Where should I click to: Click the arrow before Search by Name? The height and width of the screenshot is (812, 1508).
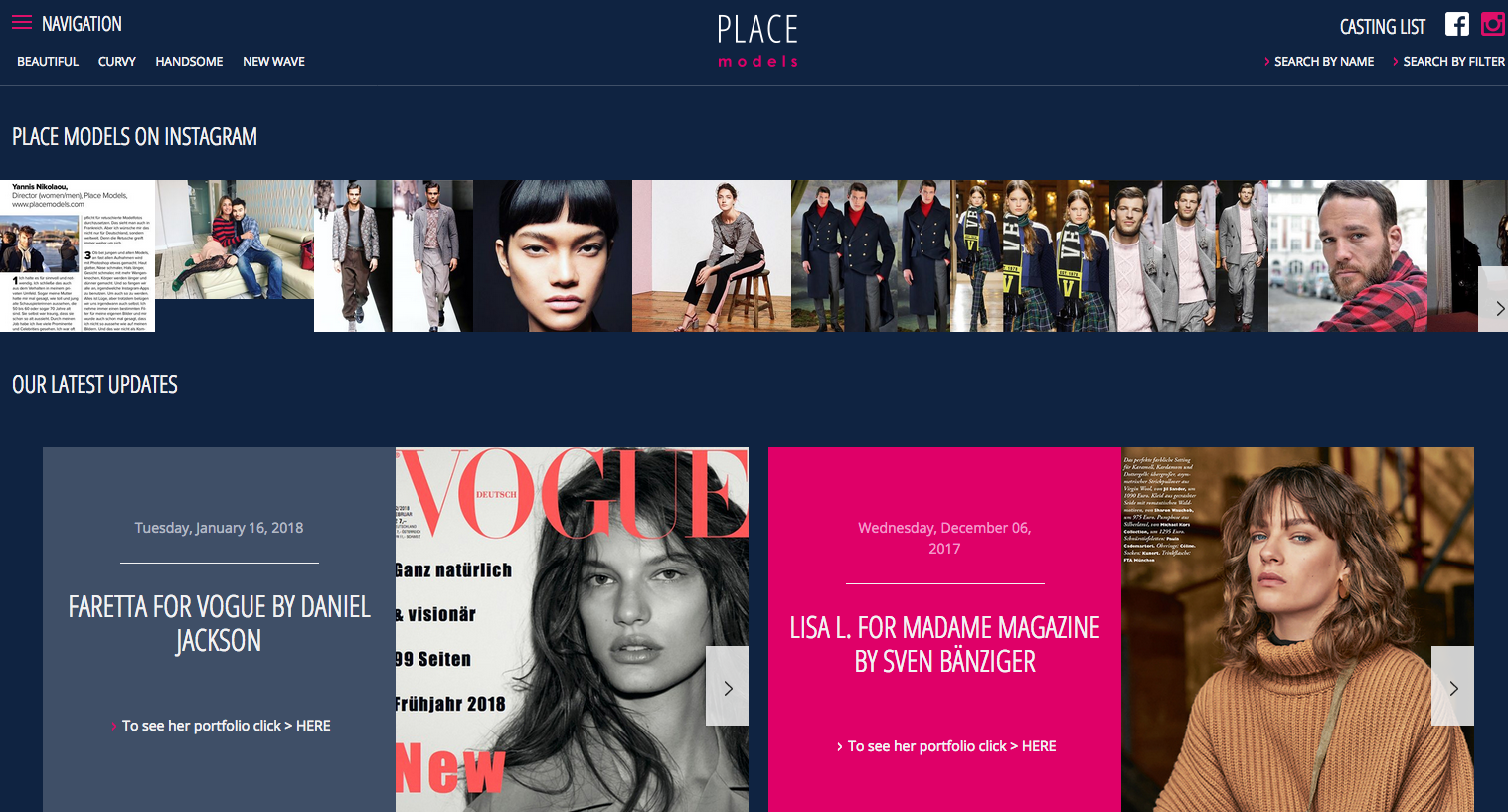coord(1266,62)
